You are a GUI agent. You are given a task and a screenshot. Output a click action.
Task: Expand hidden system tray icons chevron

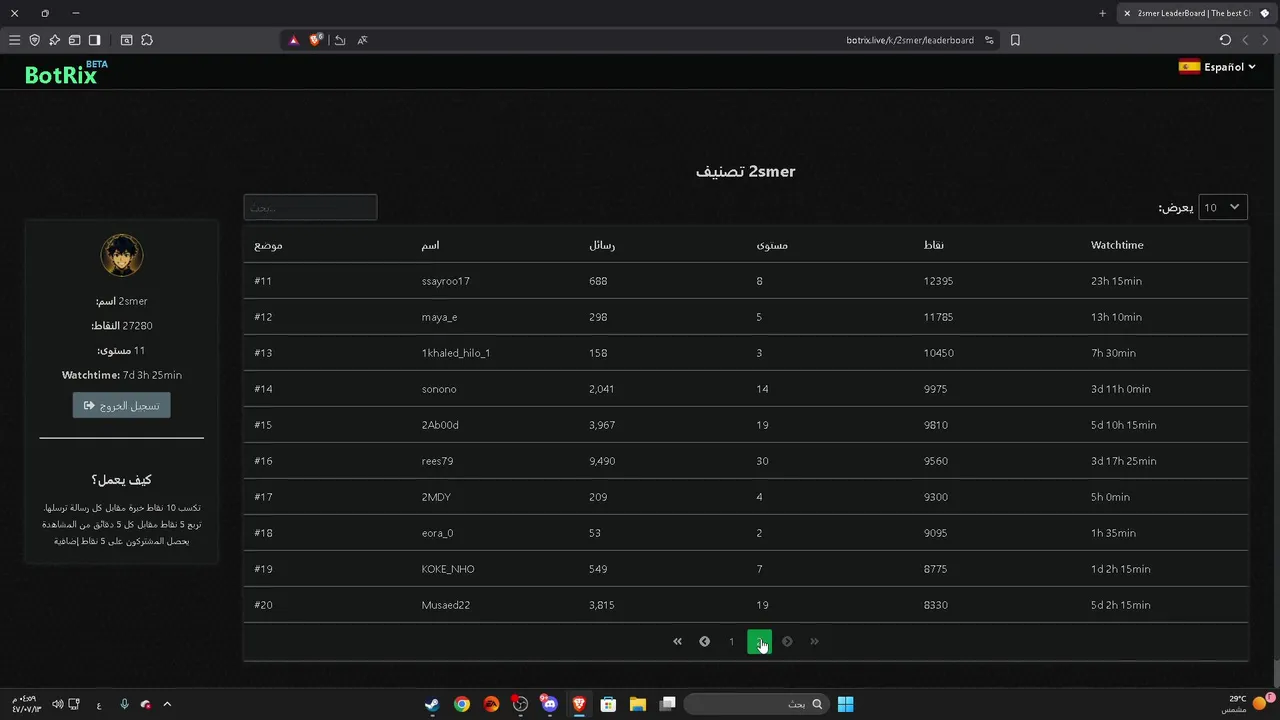pos(167,704)
